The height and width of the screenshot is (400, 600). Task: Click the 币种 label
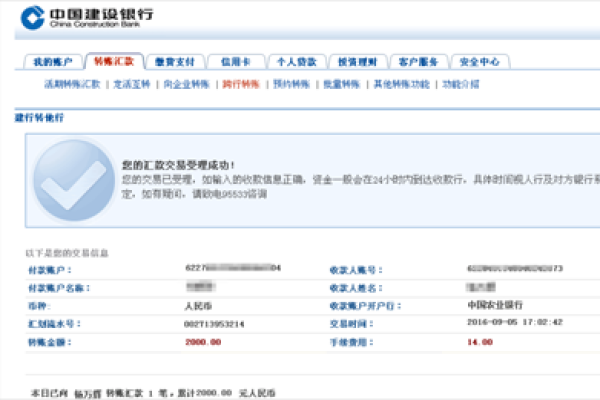click(39, 306)
